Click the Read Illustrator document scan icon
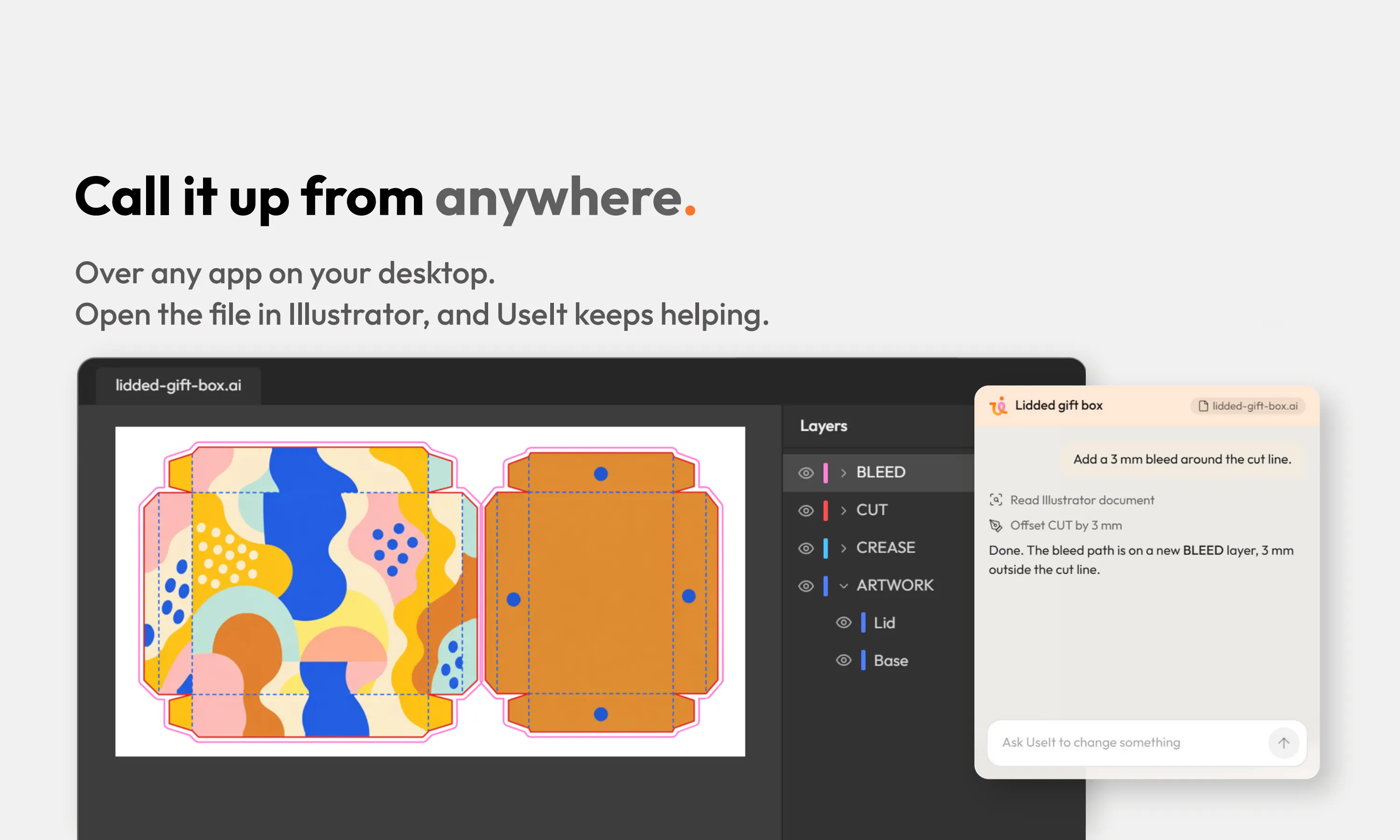The width and height of the screenshot is (1400, 840). coord(996,500)
